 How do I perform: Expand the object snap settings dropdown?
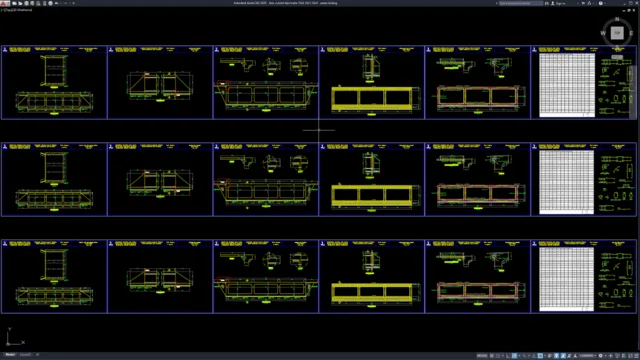click(x=545, y=356)
